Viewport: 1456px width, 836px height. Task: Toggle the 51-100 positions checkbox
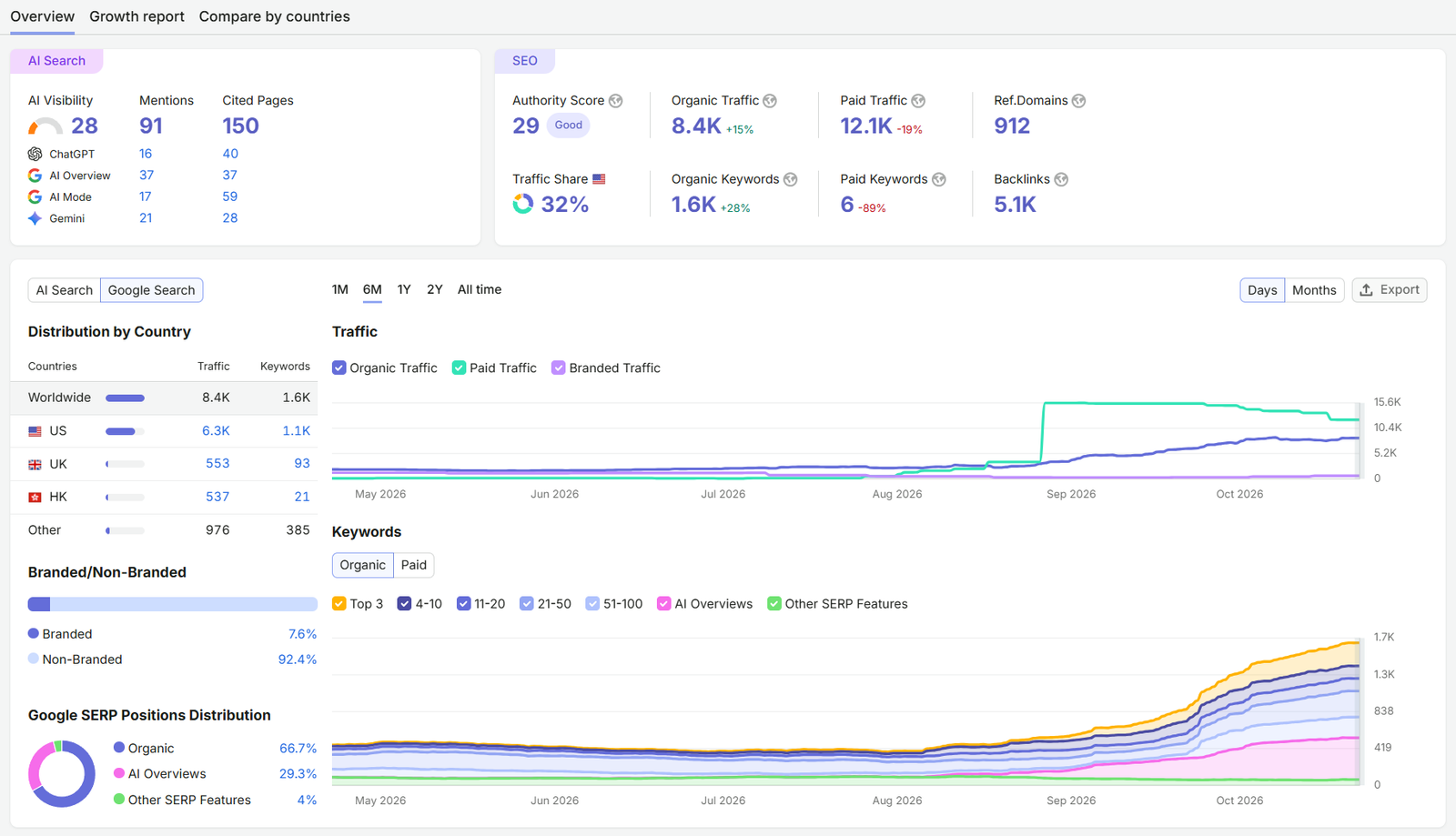coord(592,603)
